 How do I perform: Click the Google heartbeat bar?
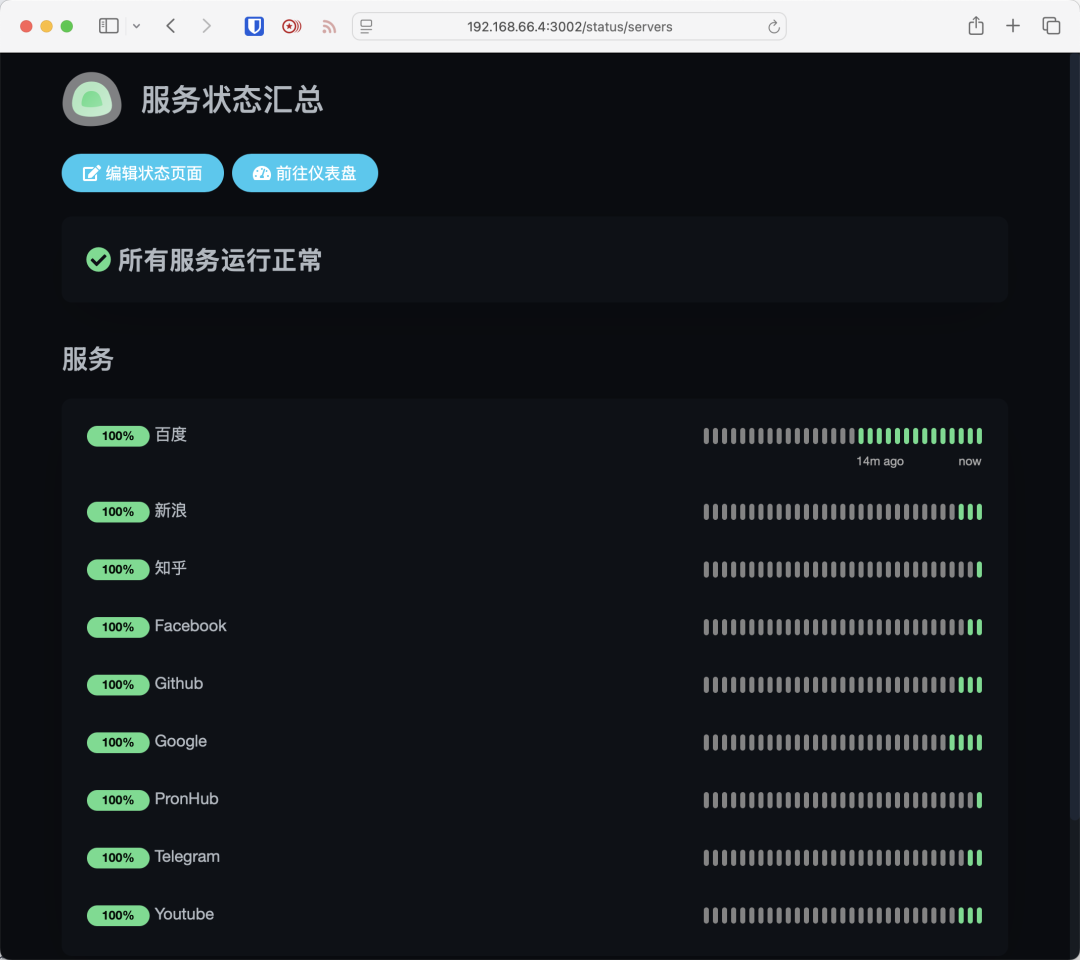[842, 742]
